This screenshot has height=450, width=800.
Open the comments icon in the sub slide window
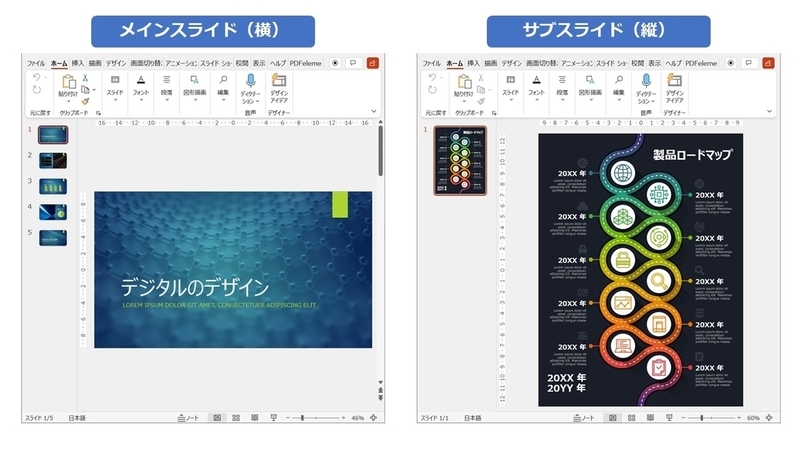pos(748,63)
